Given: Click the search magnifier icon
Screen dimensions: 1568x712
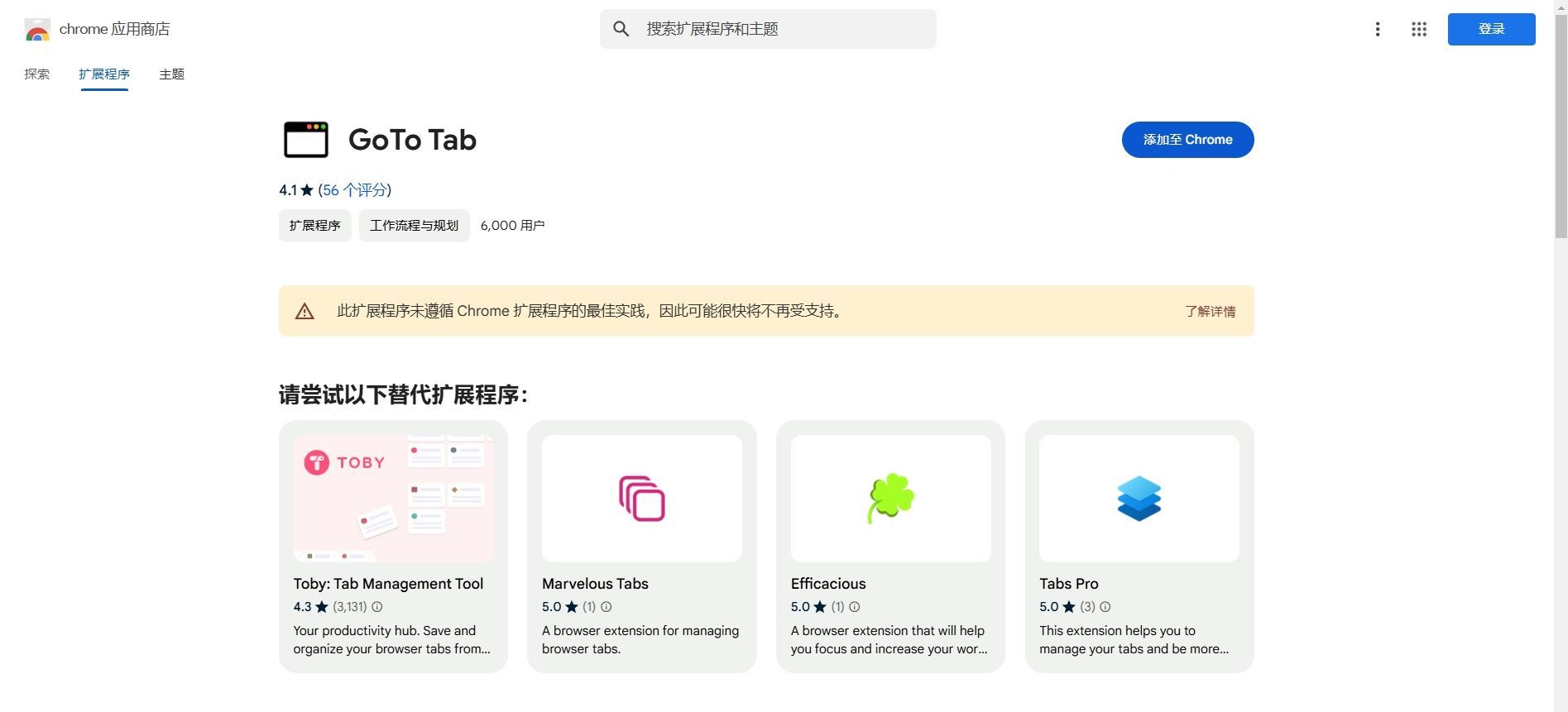Looking at the screenshot, I should [621, 29].
